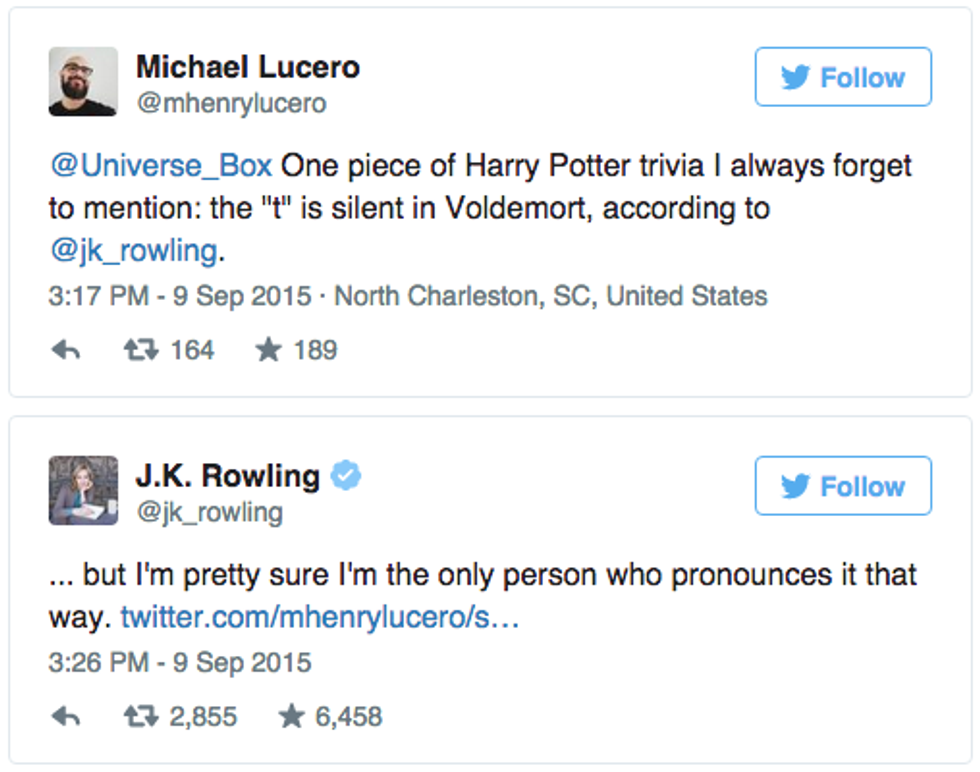Click the Michael Lucero display name
This screenshot has height=772, width=980.
pyautogui.click(x=248, y=68)
